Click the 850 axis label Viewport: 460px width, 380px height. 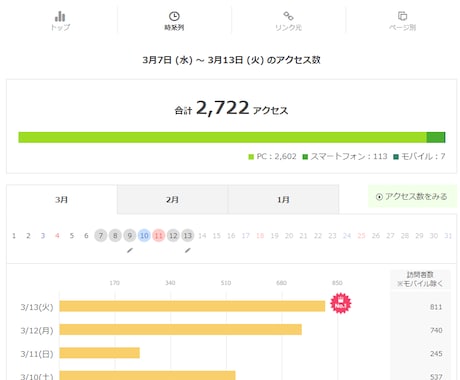click(x=337, y=283)
